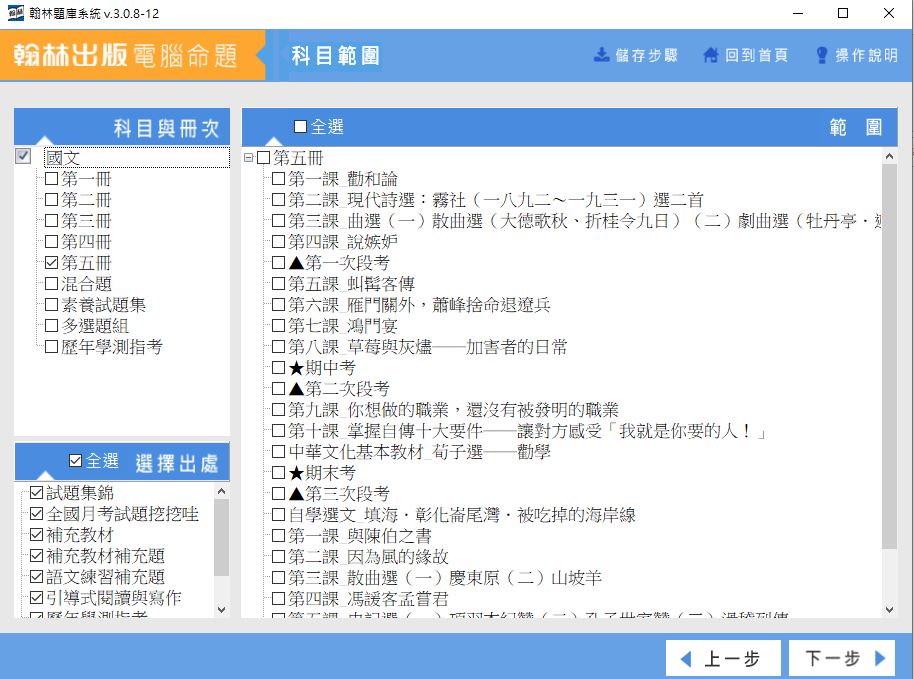This screenshot has width=914, height=679.
Task: Select 第一課_與陳伯之書 row text
Action: (x=360, y=536)
